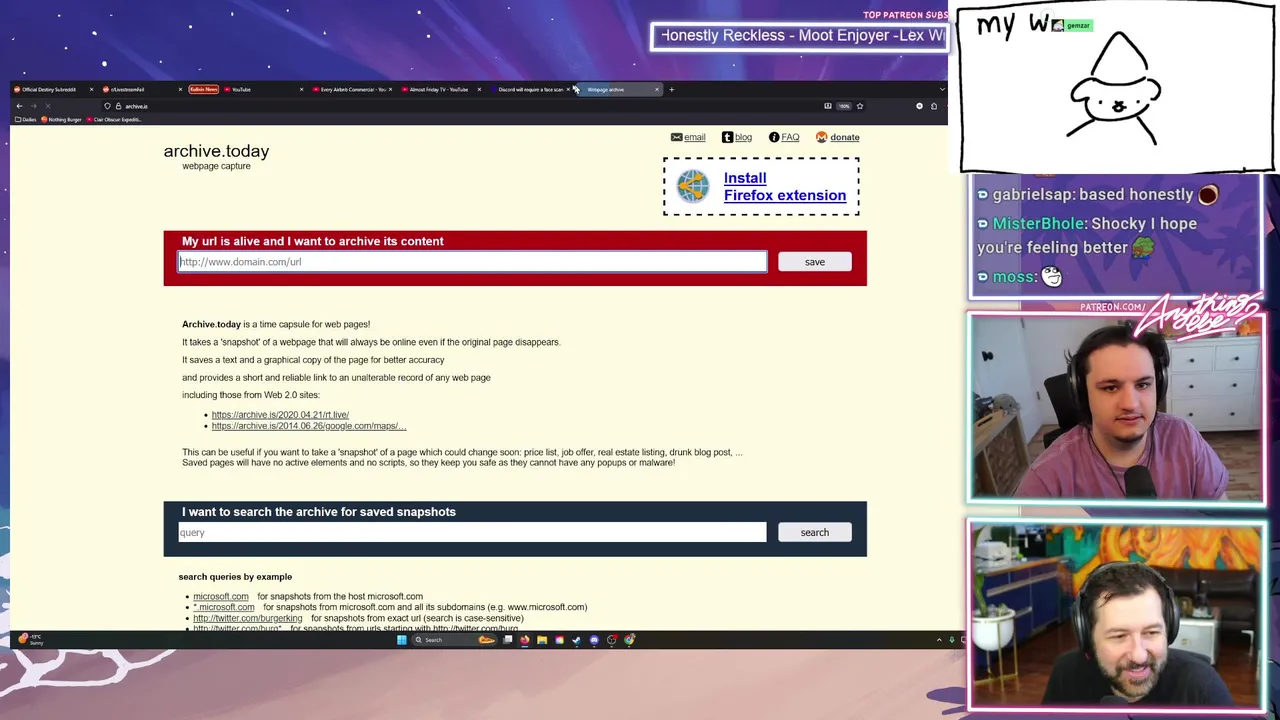Open the archive.is rt.live example link
1280x720 pixels.
click(x=280, y=414)
